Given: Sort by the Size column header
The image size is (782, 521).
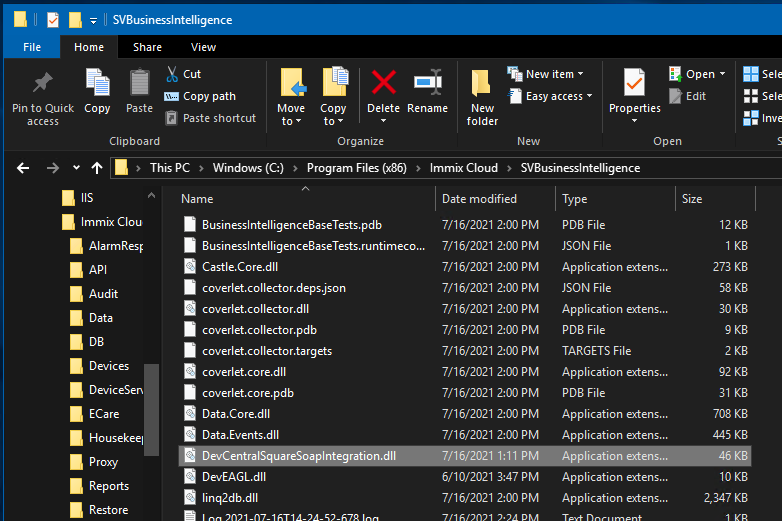Looking at the screenshot, I should tap(716, 198).
